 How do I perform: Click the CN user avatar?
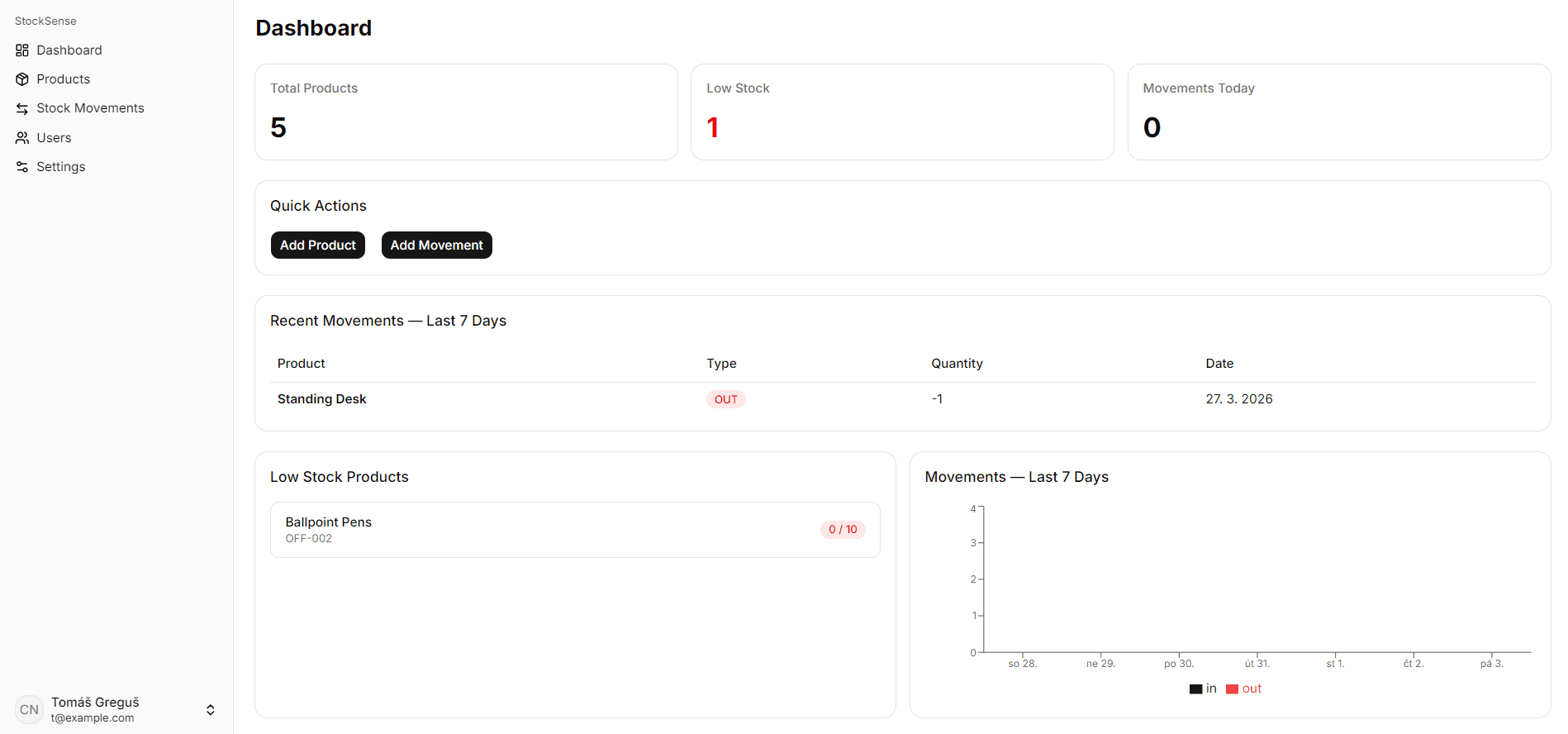29,709
